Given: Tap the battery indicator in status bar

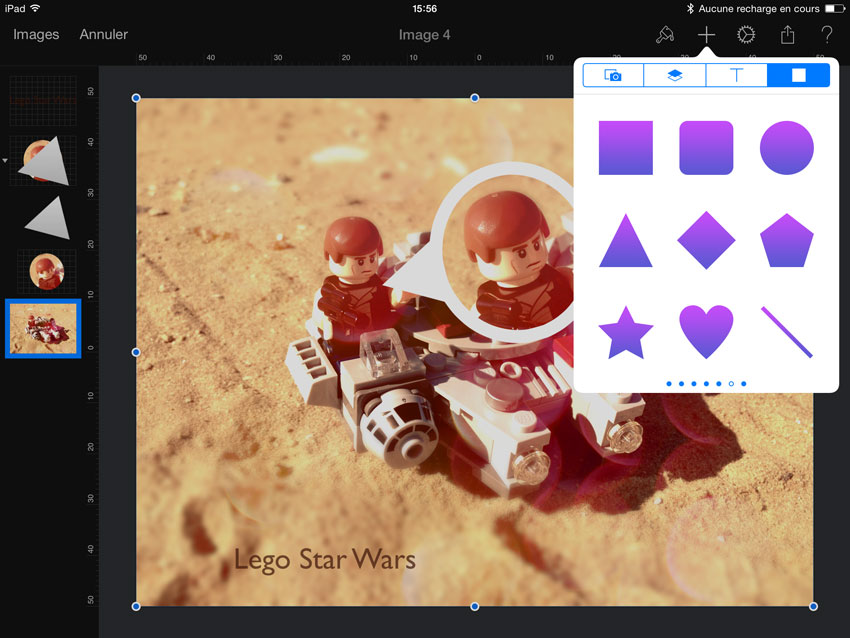Looking at the screenshot, I should (835, 9).
